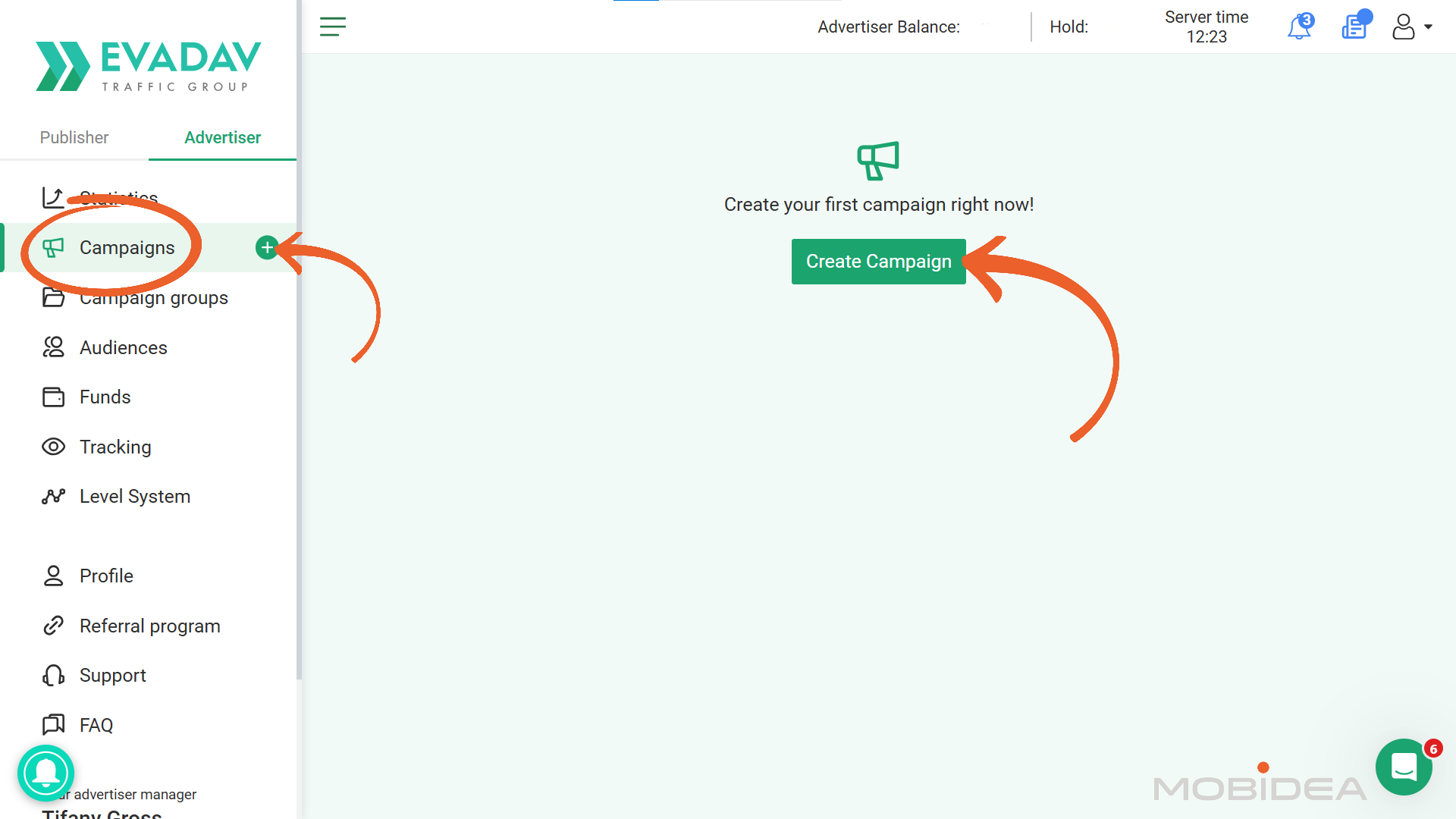Expand the user account dropdown arrow
The height and width of the screenshot is (819, 1456).
click(1428, 27)
